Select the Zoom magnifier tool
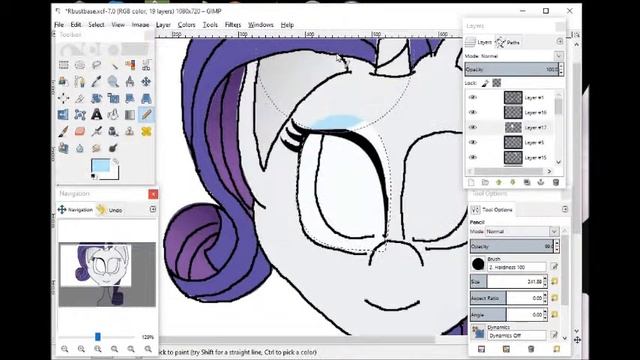 [113, 81]
